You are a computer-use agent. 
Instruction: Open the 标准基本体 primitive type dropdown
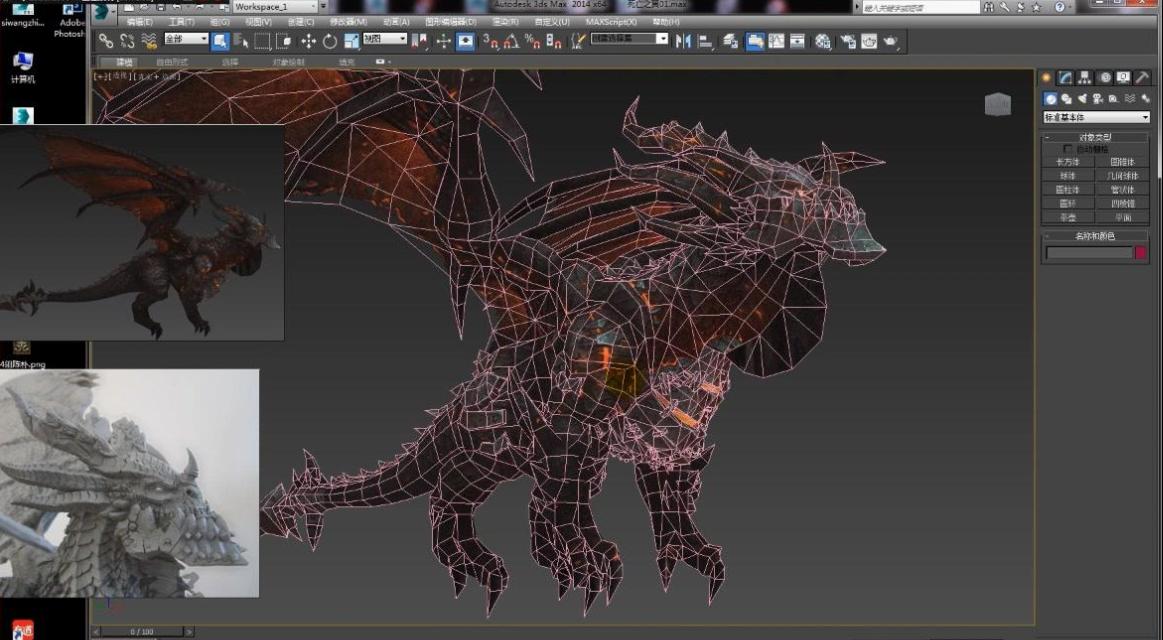pos(1096,117)
